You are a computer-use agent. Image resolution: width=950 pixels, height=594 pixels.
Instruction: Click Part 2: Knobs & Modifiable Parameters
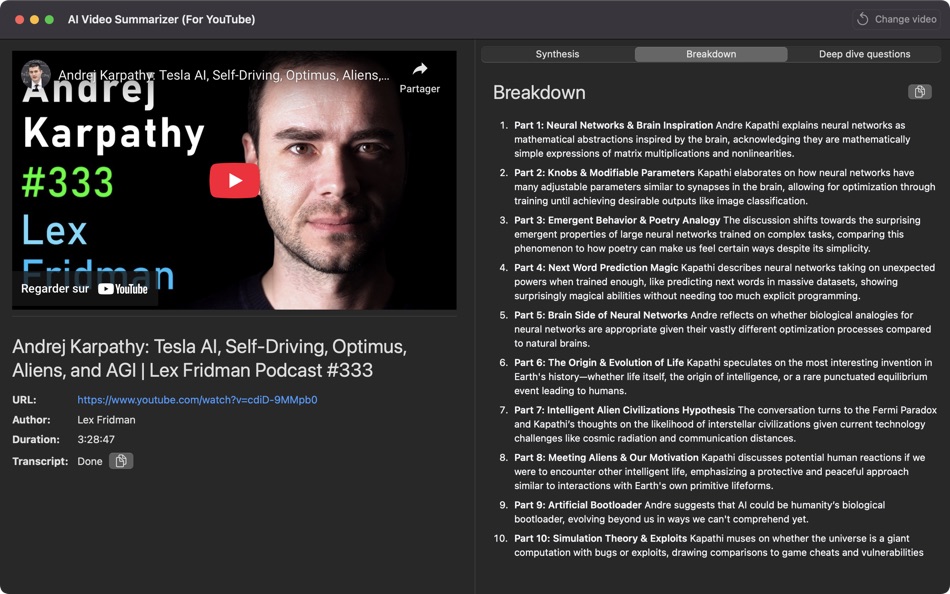[x=605, y=173]
